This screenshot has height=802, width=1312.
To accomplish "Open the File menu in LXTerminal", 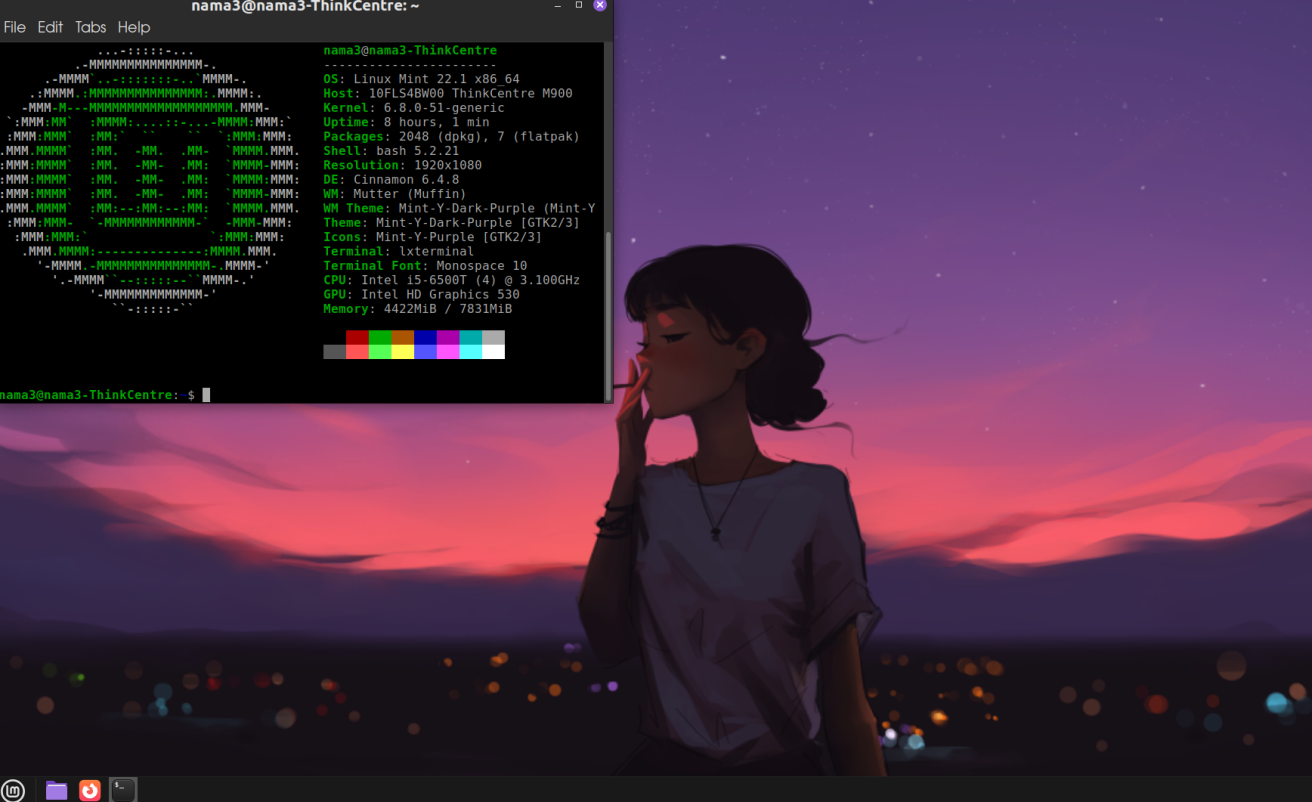I will click(x=15, y=27).
